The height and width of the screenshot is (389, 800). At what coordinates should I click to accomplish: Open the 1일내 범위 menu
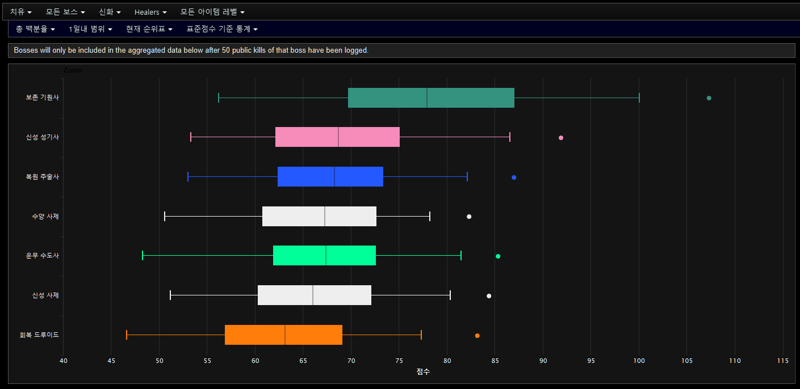coord(90,29)
